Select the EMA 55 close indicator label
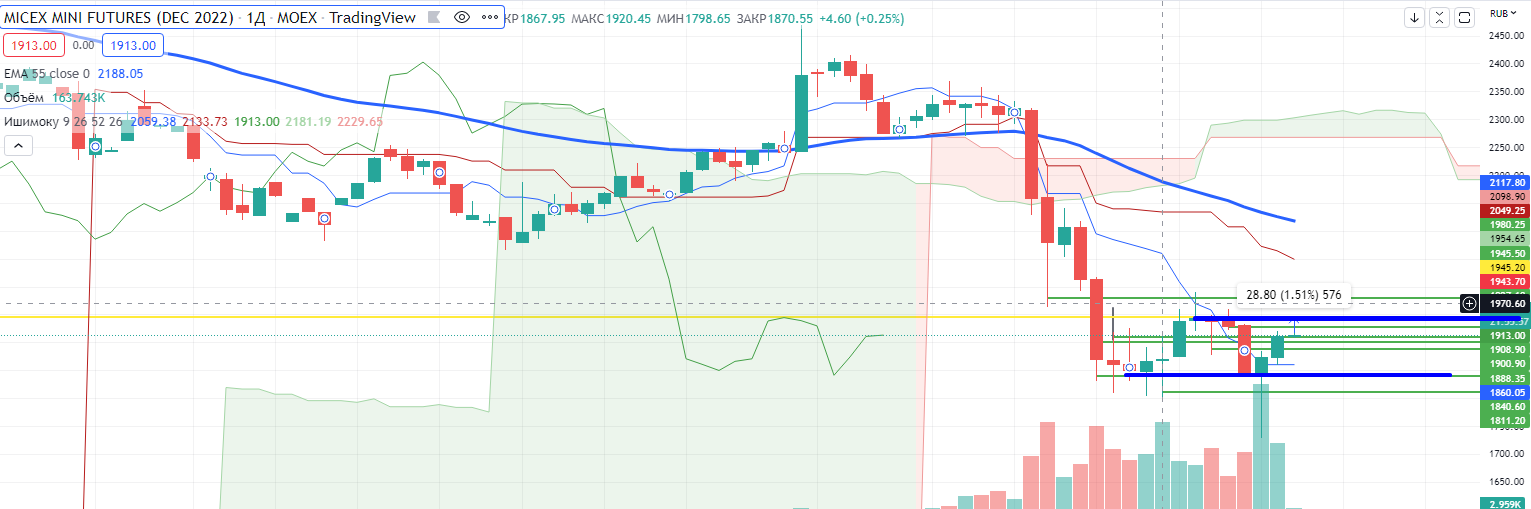Screen dimensions: 1531x509 [47, 73]
